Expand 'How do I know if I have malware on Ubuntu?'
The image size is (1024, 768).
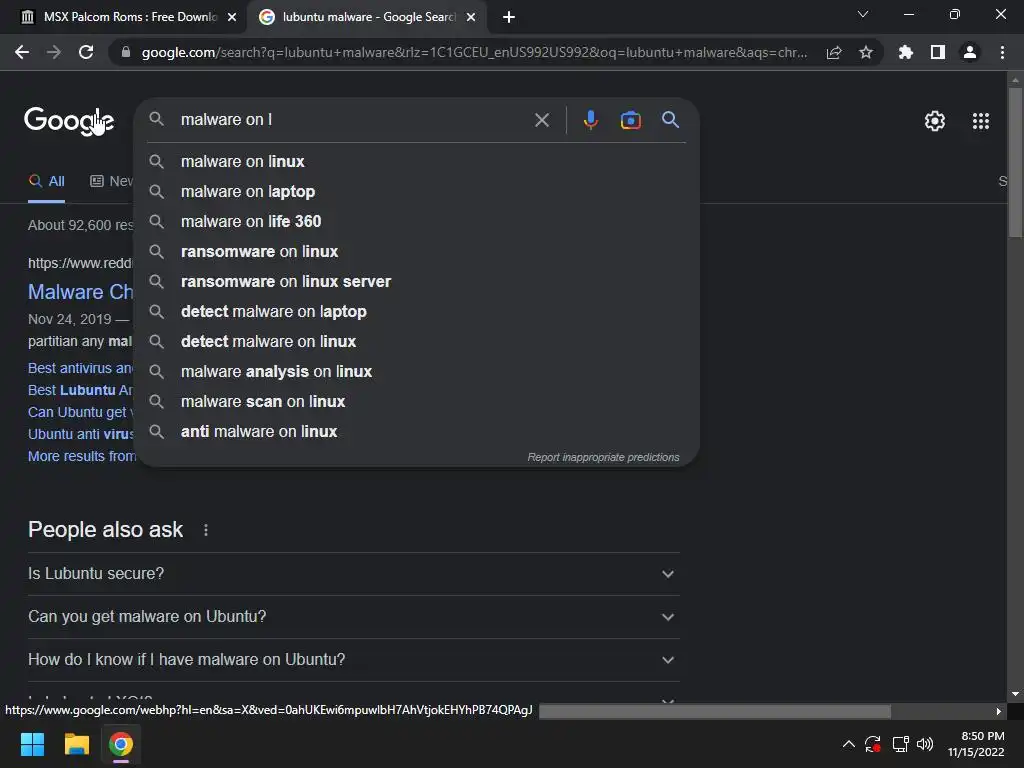353,660
